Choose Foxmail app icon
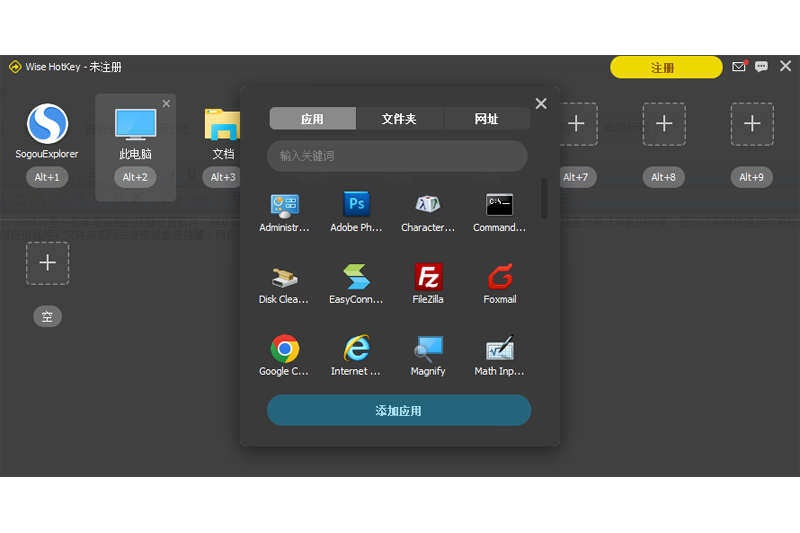 pos(500,276)
